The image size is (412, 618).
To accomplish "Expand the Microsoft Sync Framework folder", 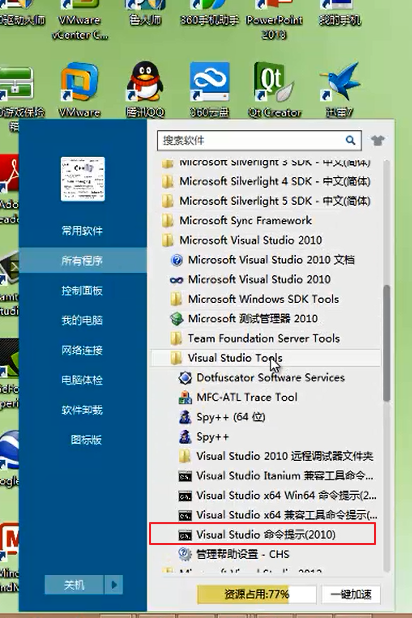I will coord(237,220).
